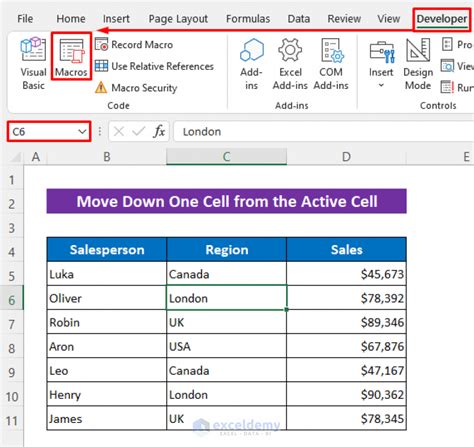Switch to the Insert ribbon tab
Image resolution: width=474 pixels, height=447 pixels.
(116, 19)
